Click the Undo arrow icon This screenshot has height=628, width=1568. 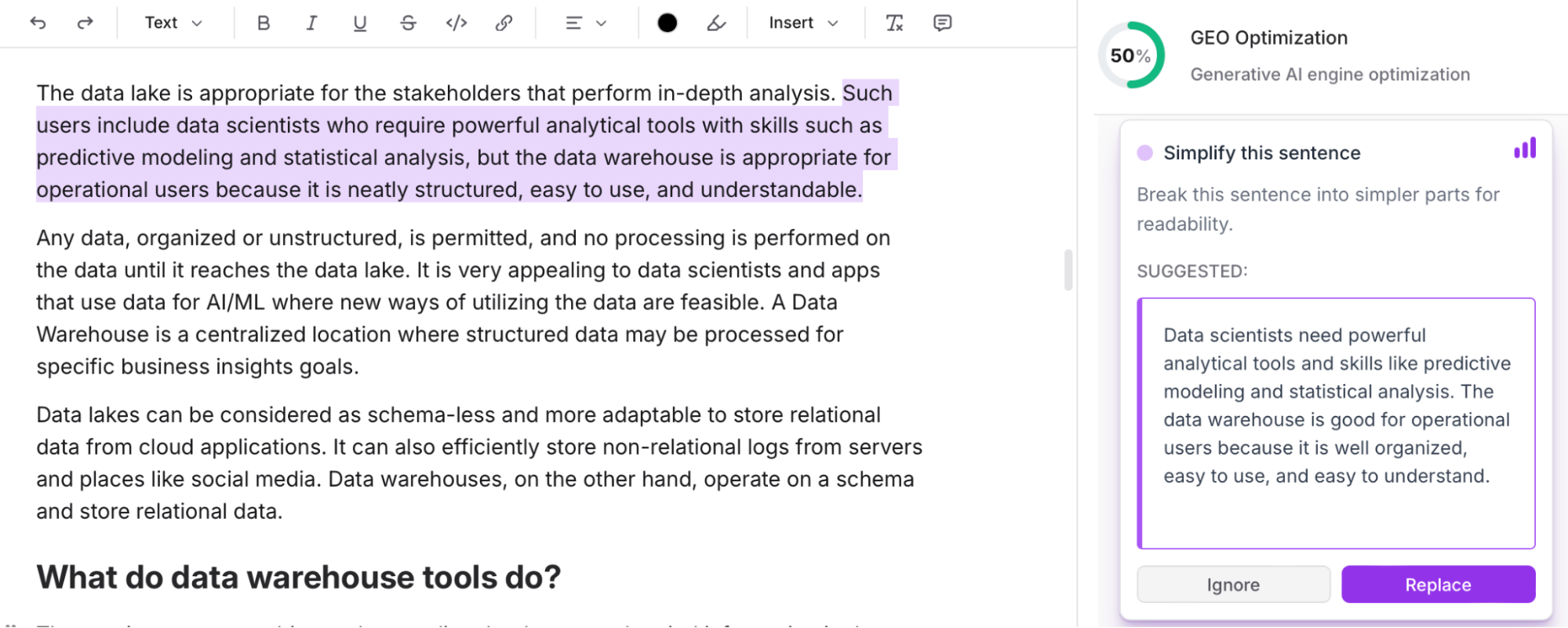(x=38, y=23)
